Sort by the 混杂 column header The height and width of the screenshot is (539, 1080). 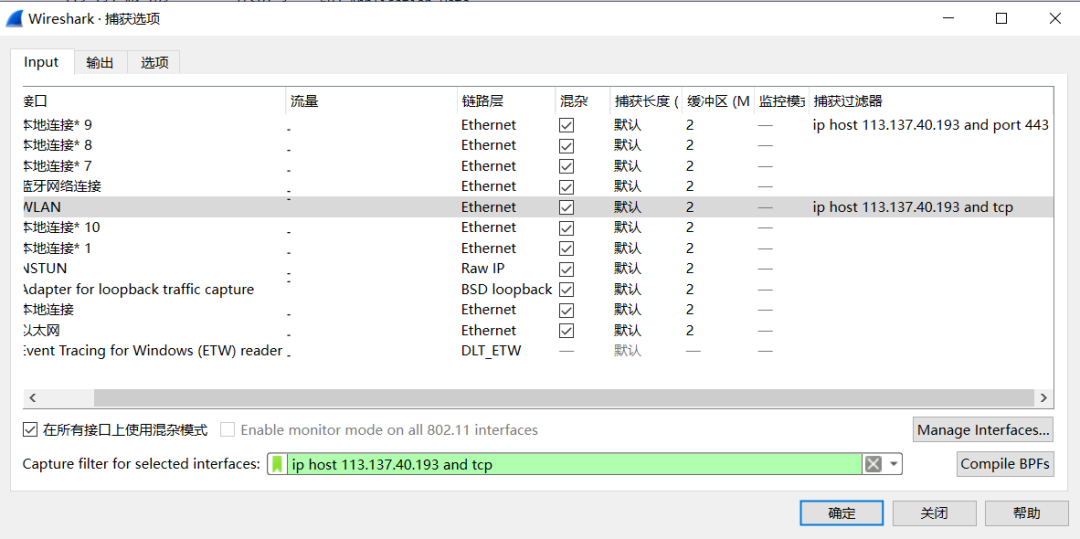point(583,102)
